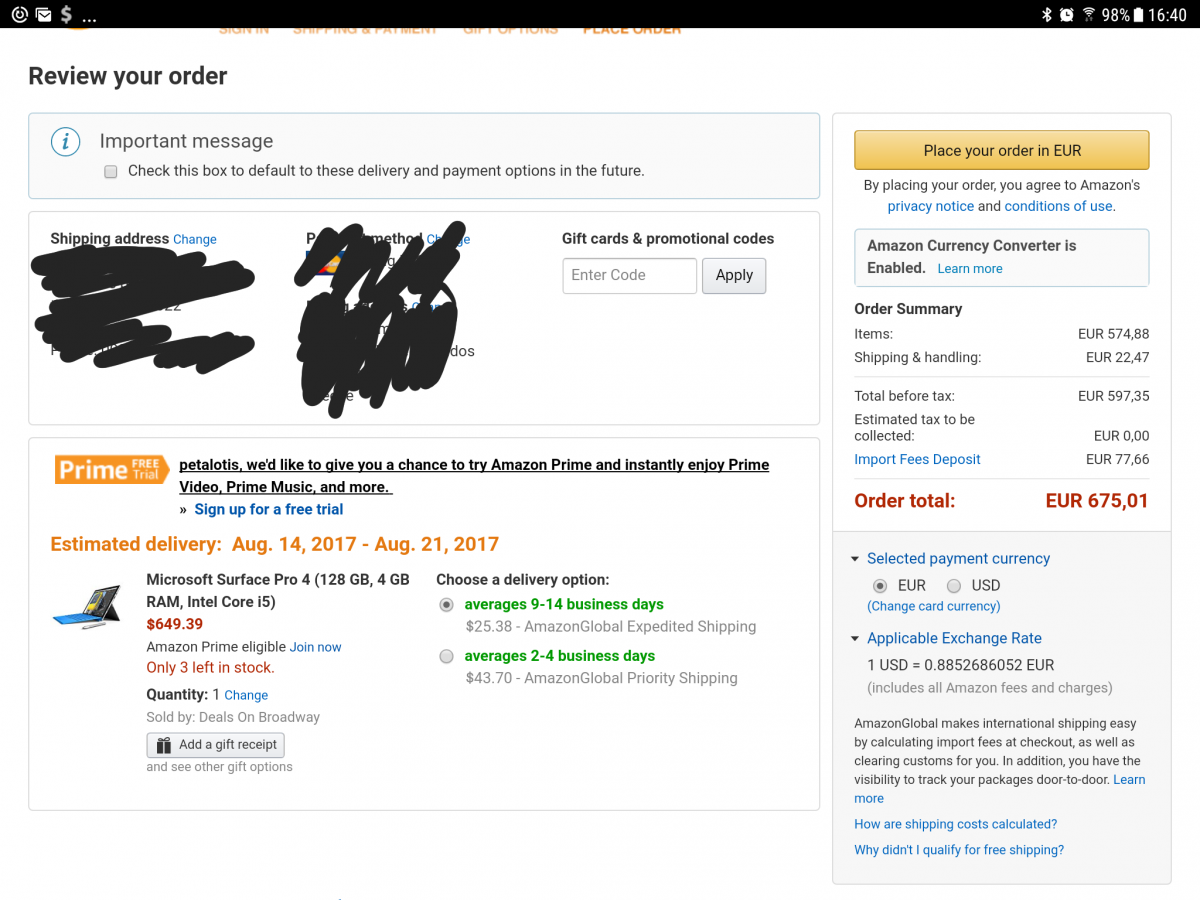Collapse the Selected payment currency section
1200x900 pixels.
coord(855,559)
